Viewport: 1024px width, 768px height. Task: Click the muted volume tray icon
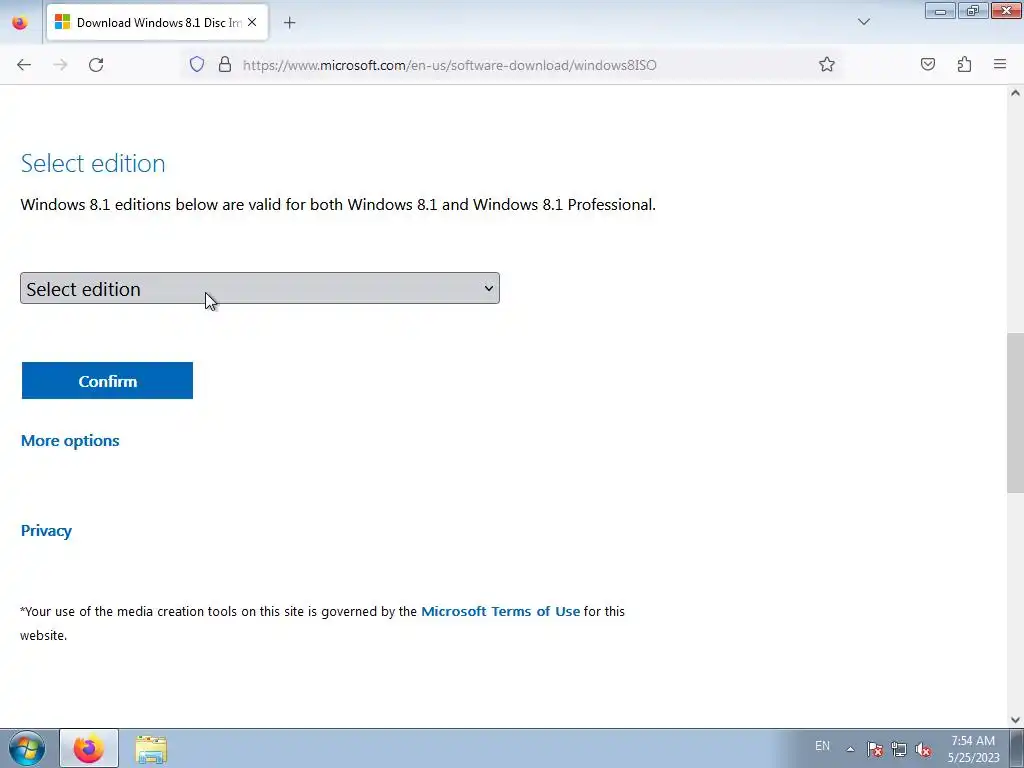(x=923, y=749)
